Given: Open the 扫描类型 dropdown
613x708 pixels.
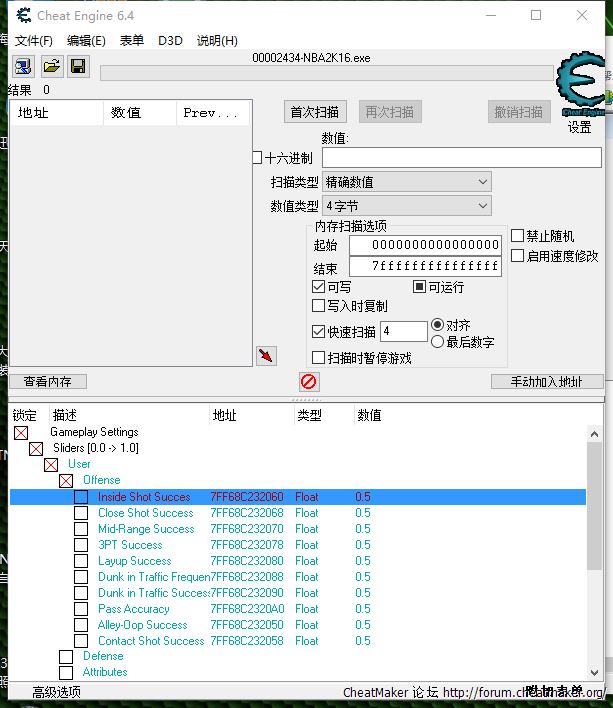Looking at the screenshot, I should [x=406, y=182].
